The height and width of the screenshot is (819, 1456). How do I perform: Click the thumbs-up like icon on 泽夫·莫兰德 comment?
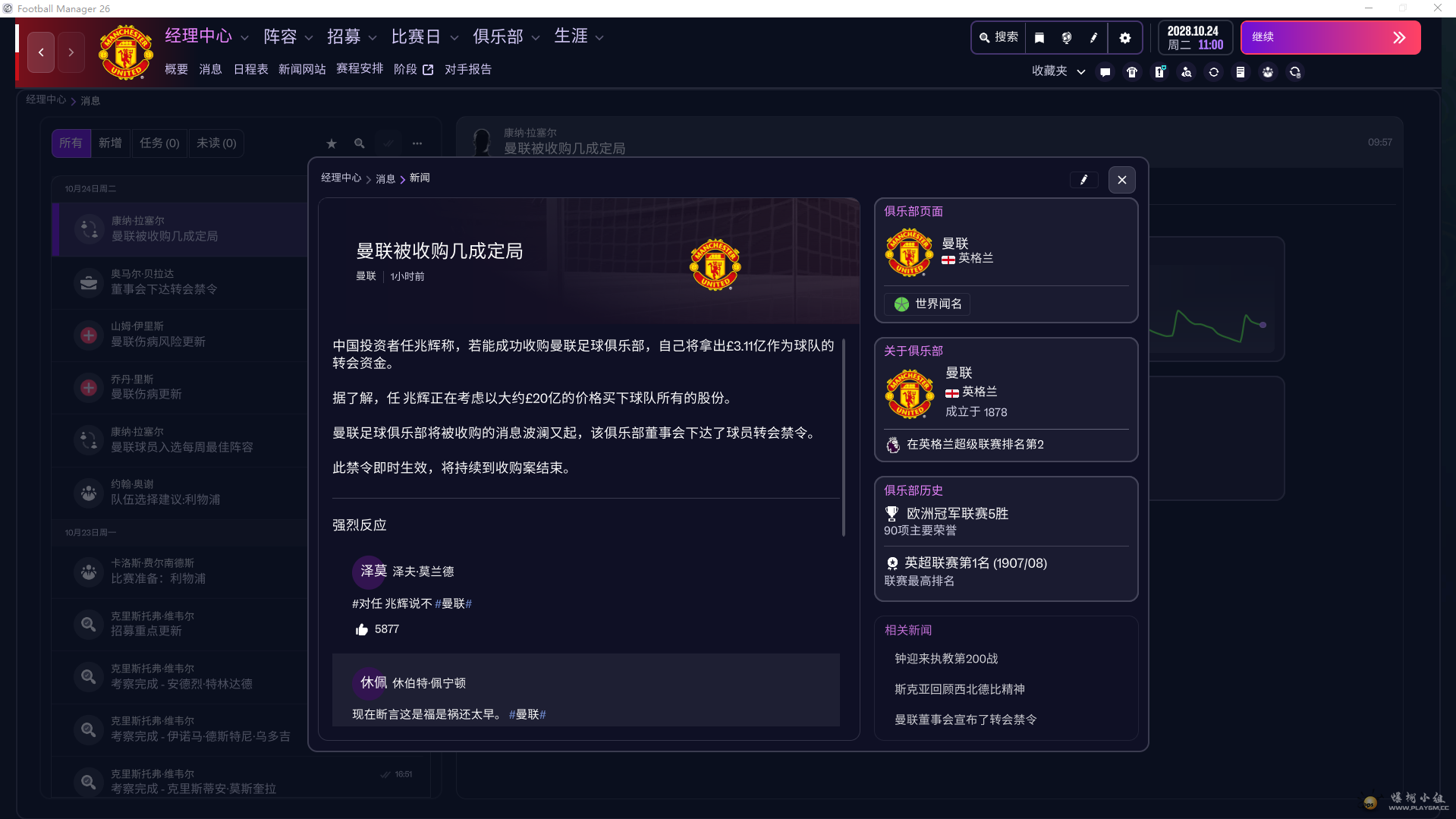362,629
